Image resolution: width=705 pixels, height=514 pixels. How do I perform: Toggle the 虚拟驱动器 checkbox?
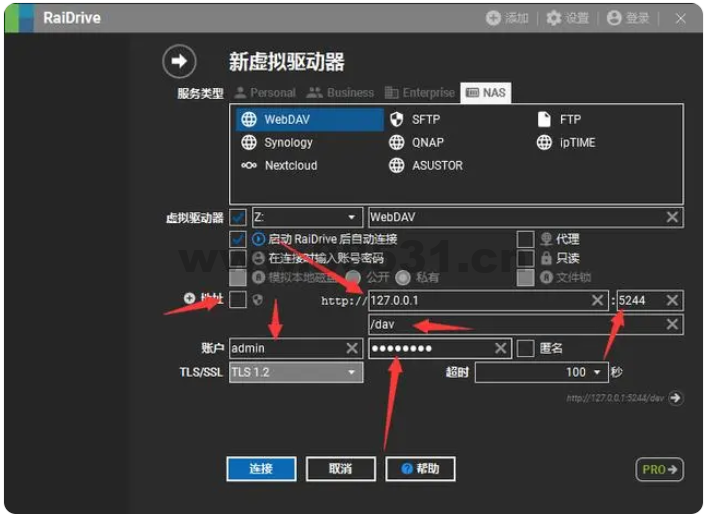(238, 218)
